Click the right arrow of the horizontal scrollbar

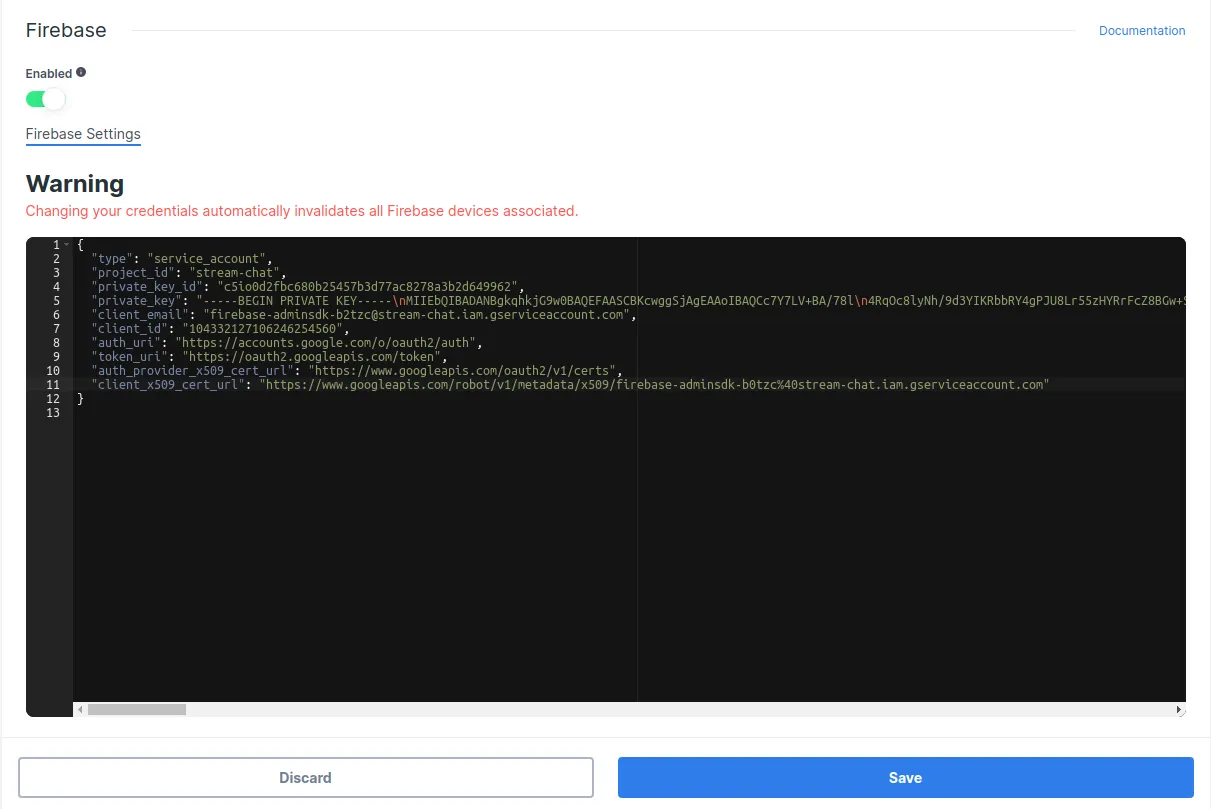coord(1179,709)
